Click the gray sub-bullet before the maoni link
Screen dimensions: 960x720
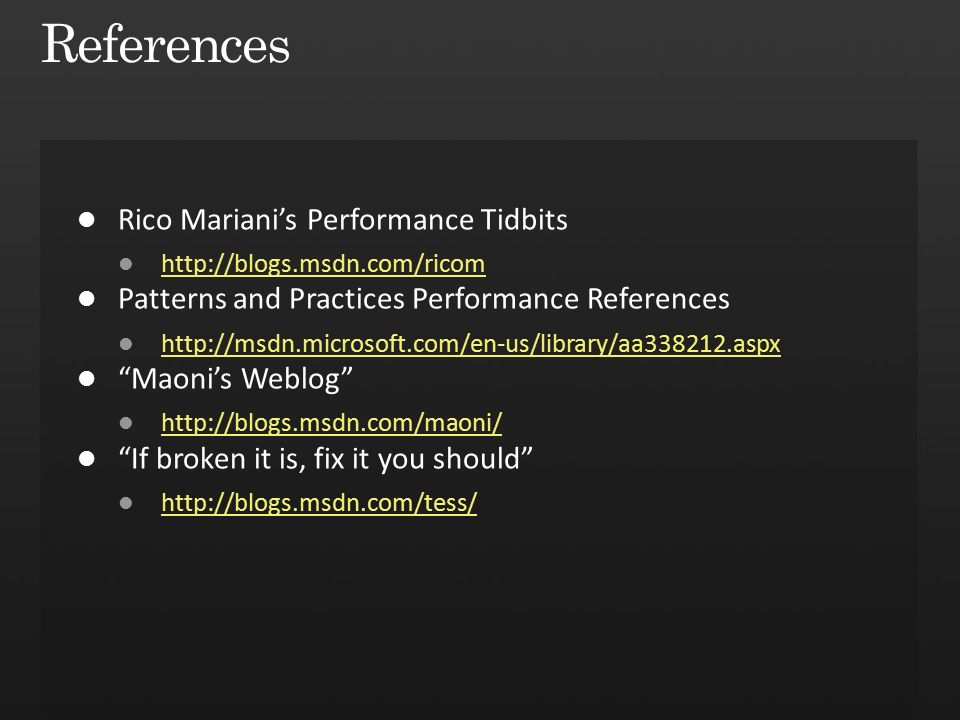pos(126,423)
